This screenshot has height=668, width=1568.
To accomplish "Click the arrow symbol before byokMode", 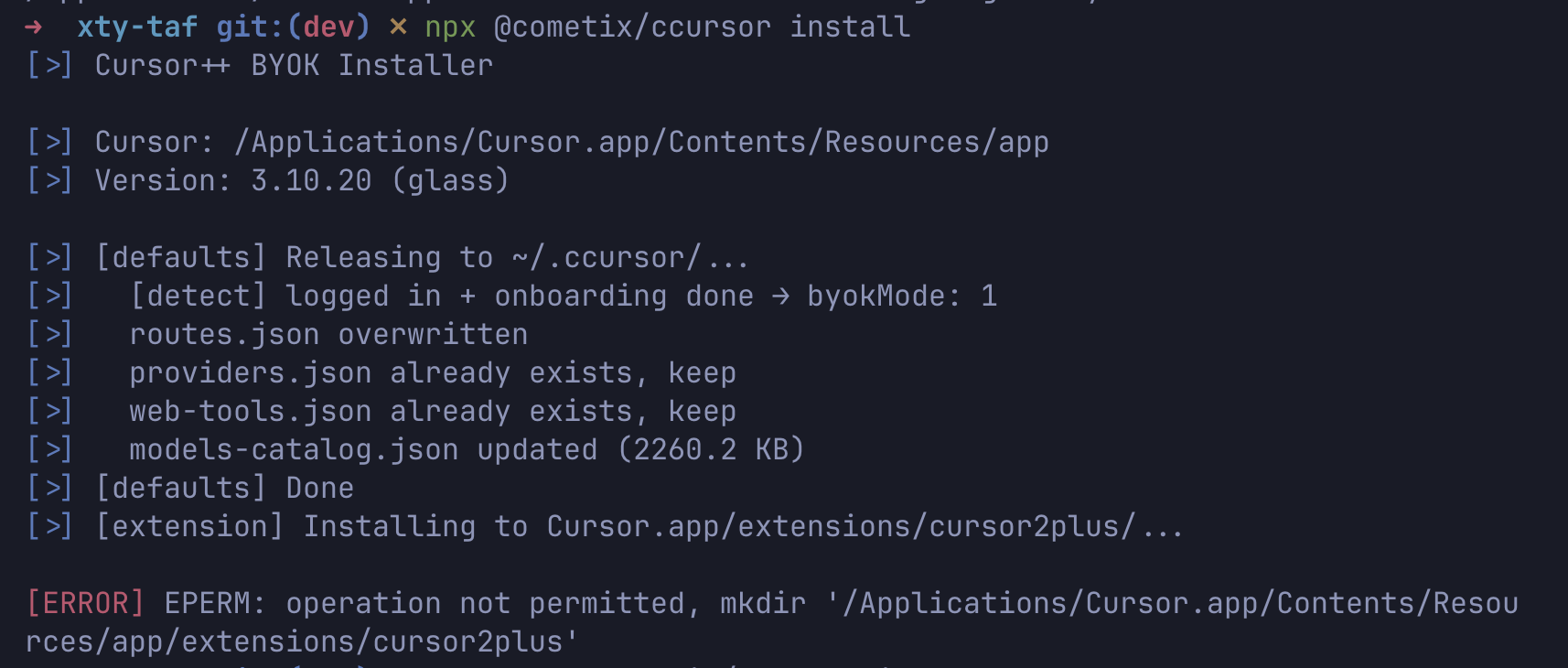I will [x=780, y=296].
